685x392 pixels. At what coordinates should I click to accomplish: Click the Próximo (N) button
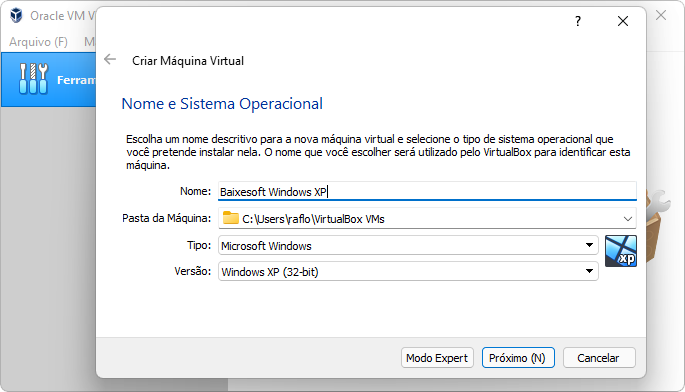pos(518,358)
